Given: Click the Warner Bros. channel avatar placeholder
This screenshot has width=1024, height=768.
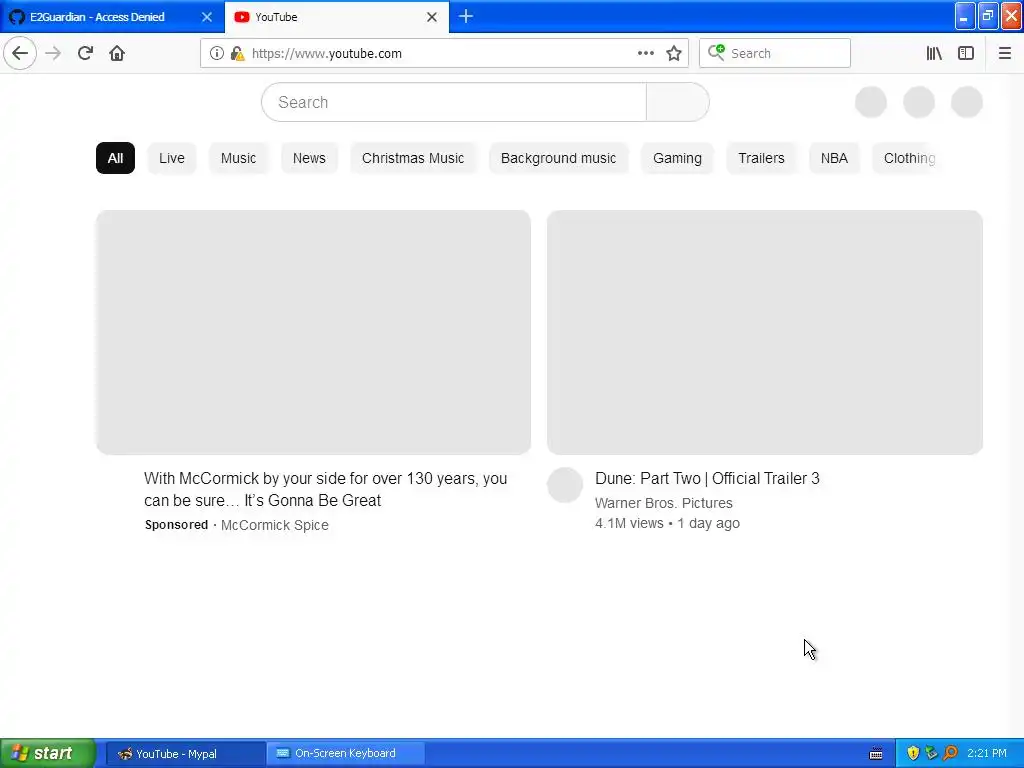Looking at the screenshot, I should 565,485.
